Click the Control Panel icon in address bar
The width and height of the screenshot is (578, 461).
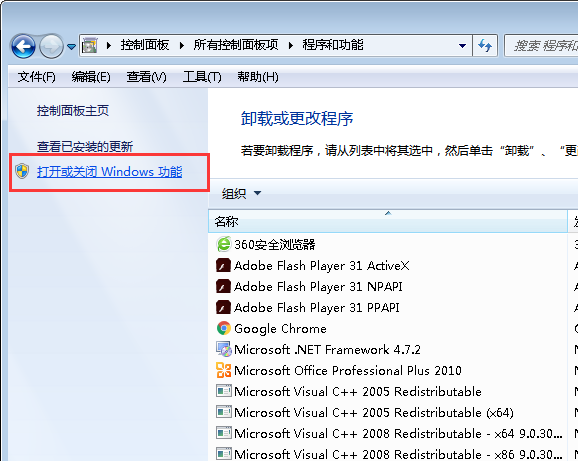(x=90, y=45)
